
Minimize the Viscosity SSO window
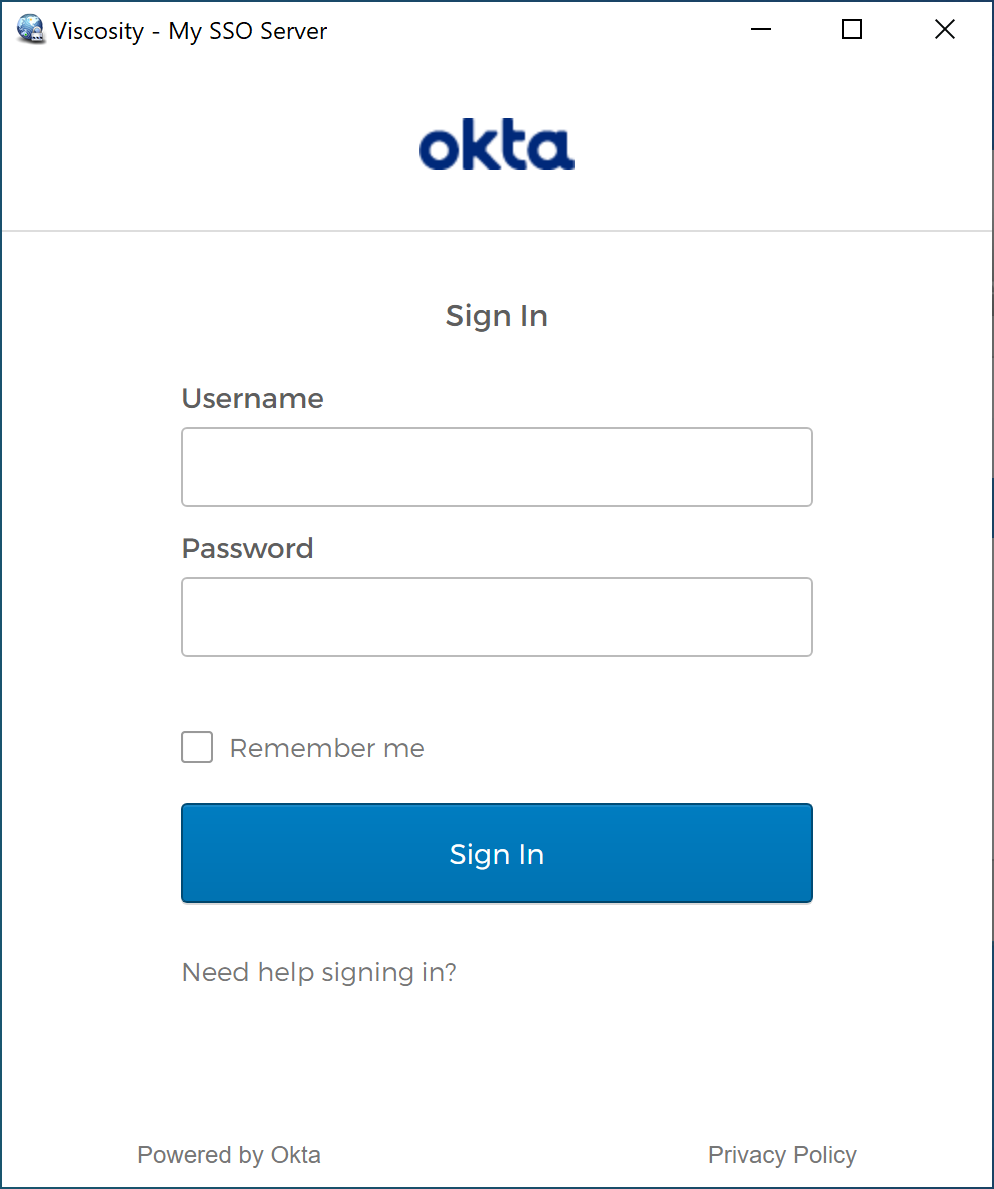tap(760, 30)
